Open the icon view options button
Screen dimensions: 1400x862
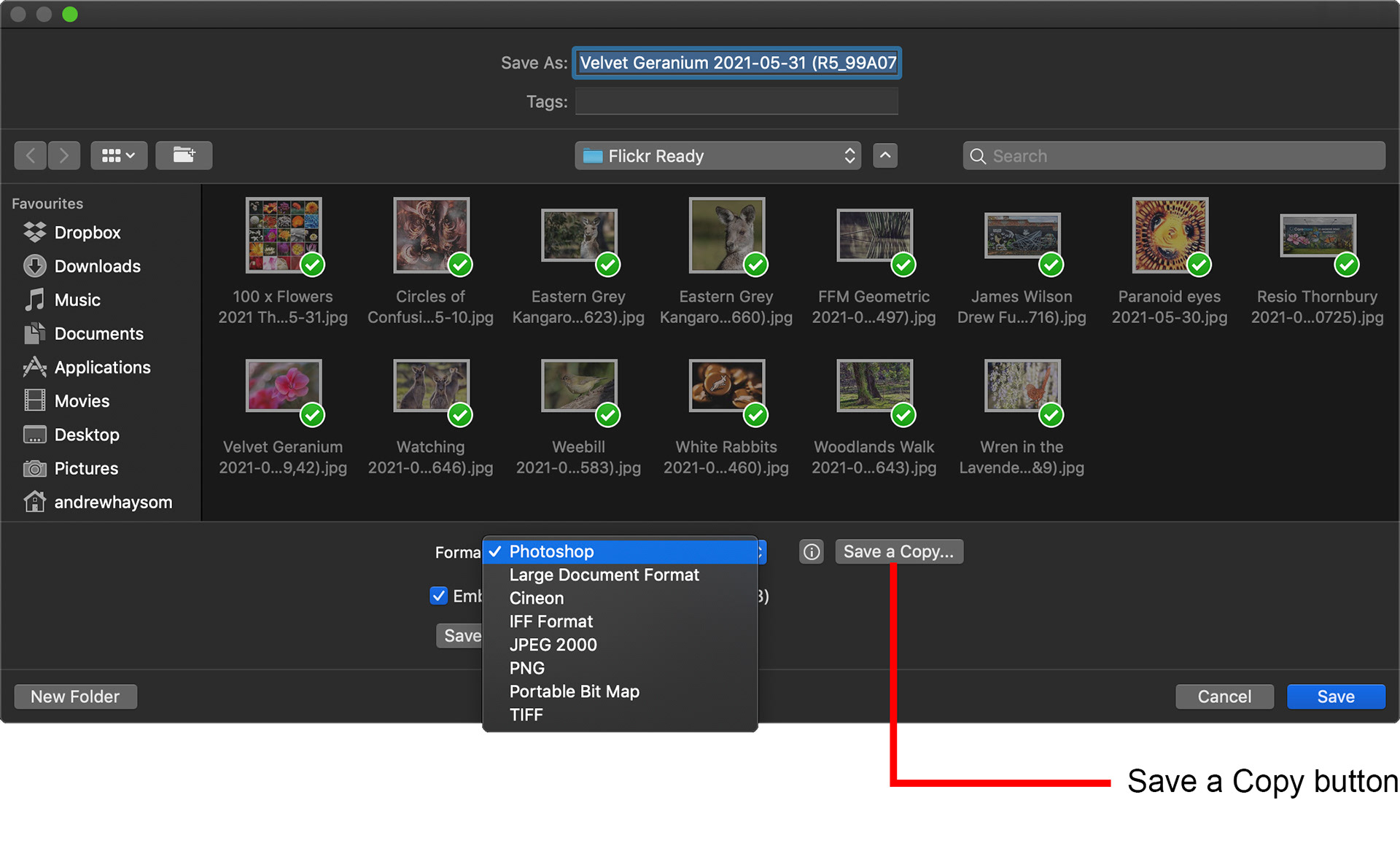click(x=119, y=155)
